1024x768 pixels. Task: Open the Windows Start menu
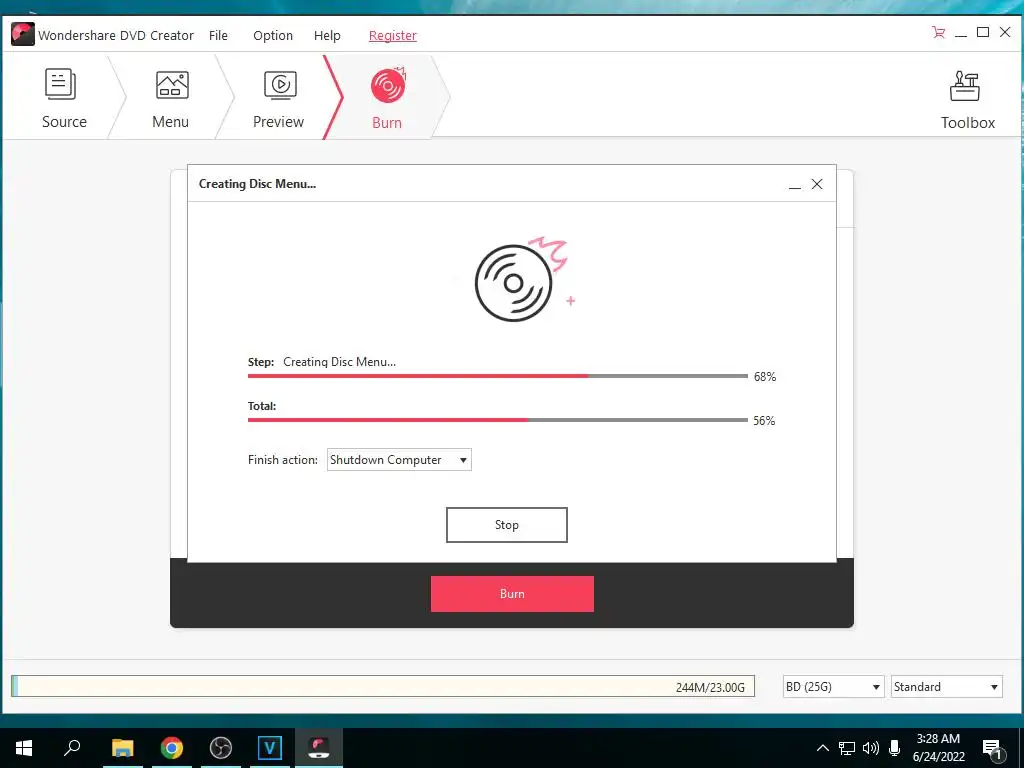coord(24,748)
